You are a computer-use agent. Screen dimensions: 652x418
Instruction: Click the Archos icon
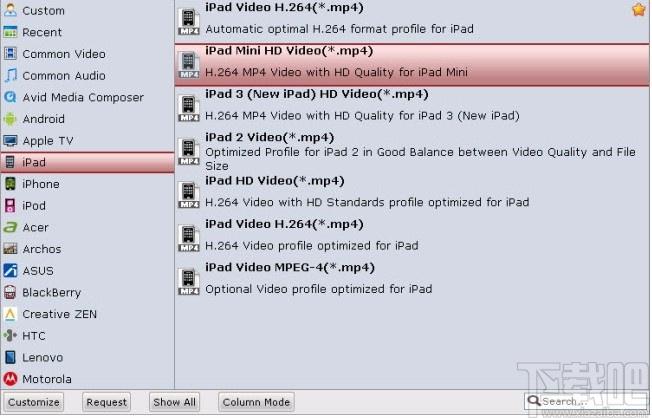tap(10, 249)
